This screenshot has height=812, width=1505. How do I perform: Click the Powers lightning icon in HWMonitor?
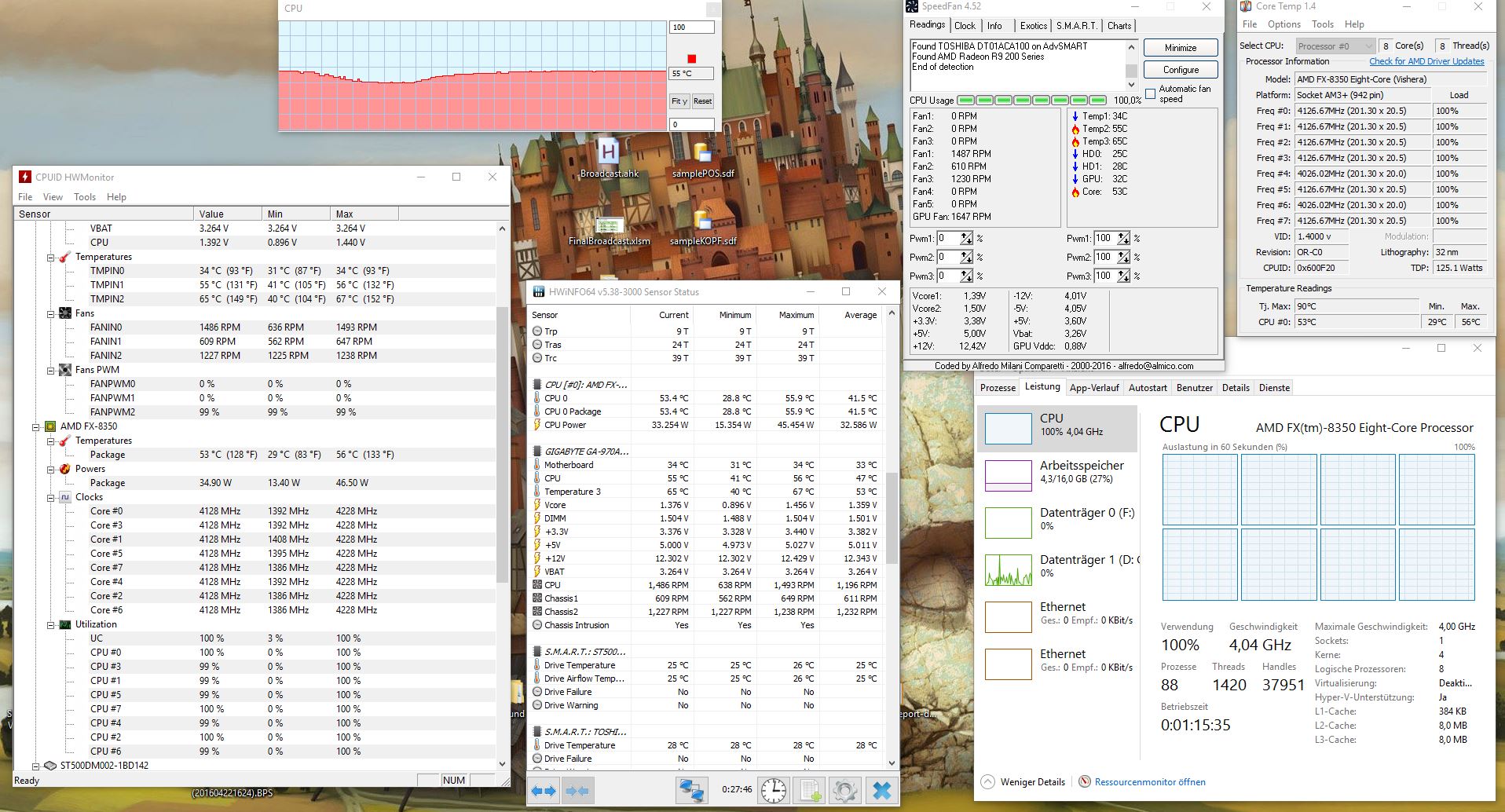point(65,469)
